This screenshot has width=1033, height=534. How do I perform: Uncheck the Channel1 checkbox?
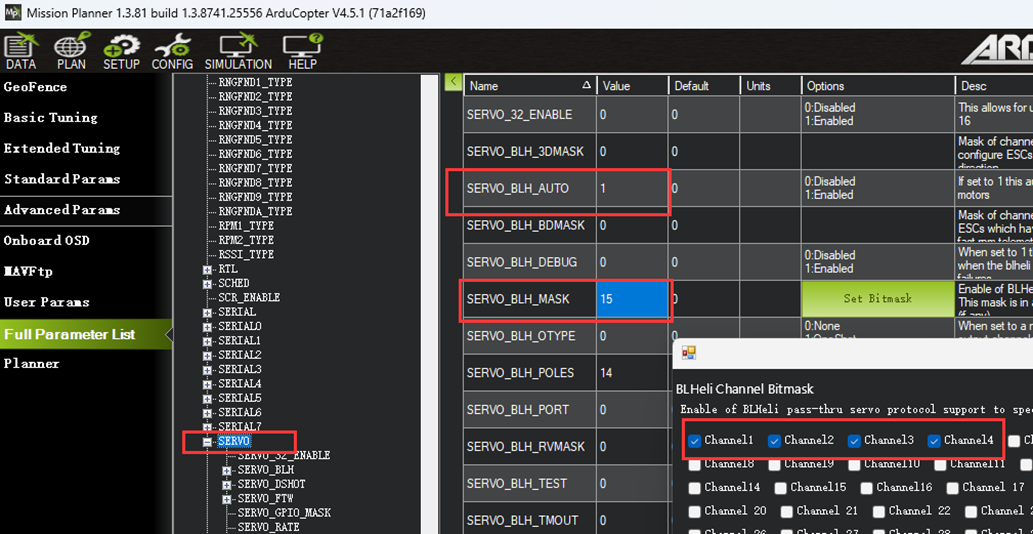[694, 441]
